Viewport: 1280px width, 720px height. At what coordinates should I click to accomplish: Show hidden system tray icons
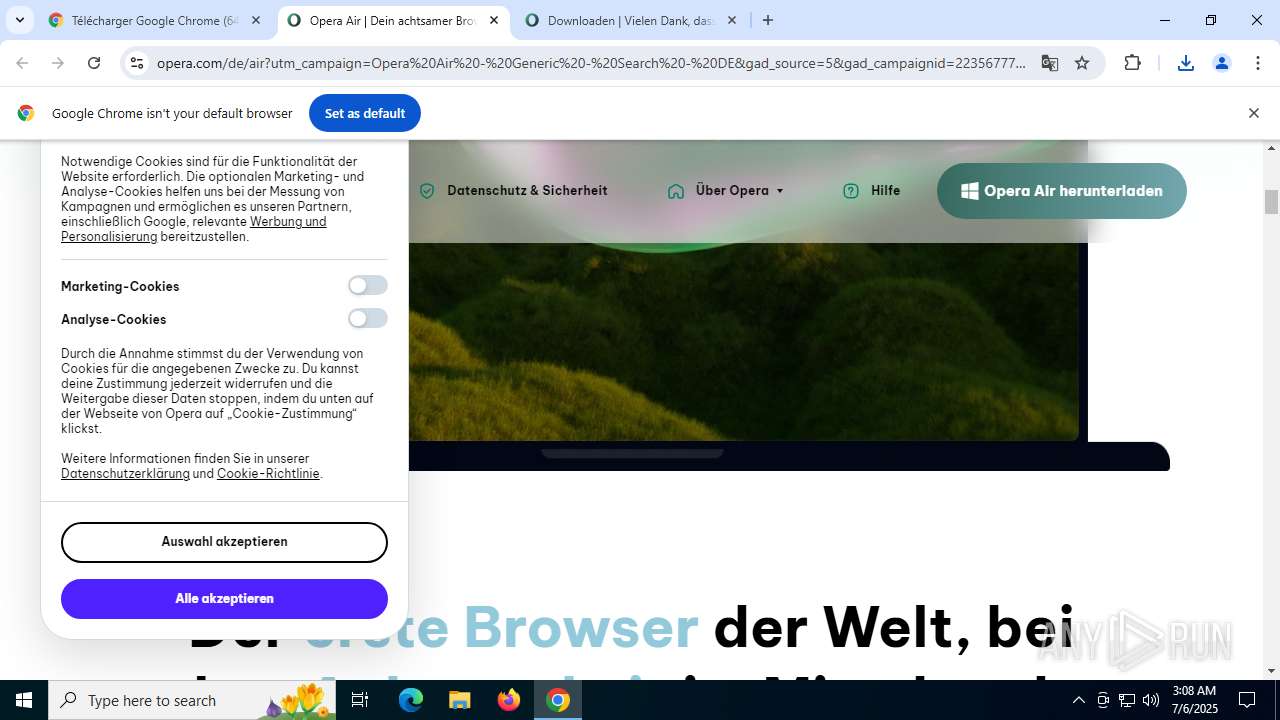tap(1078, 700)
